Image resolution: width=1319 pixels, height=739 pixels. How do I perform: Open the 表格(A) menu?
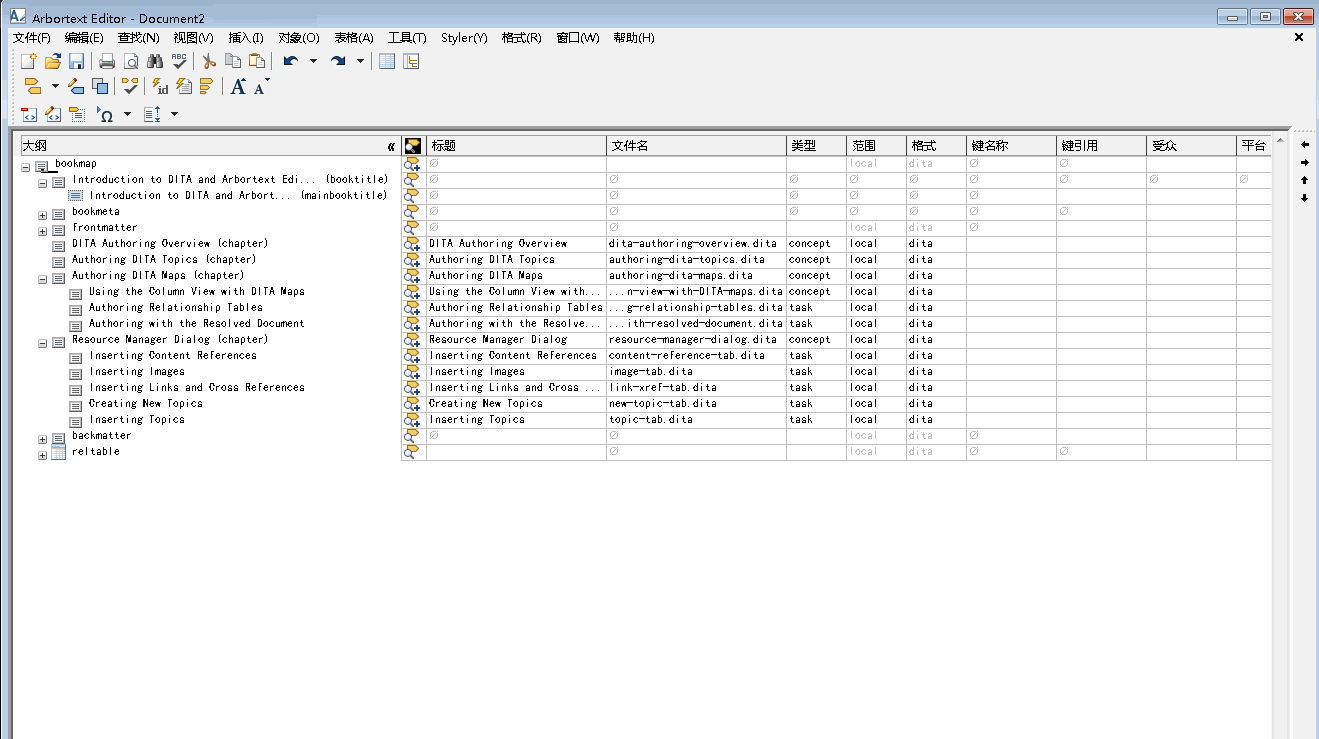click(354, 38)
